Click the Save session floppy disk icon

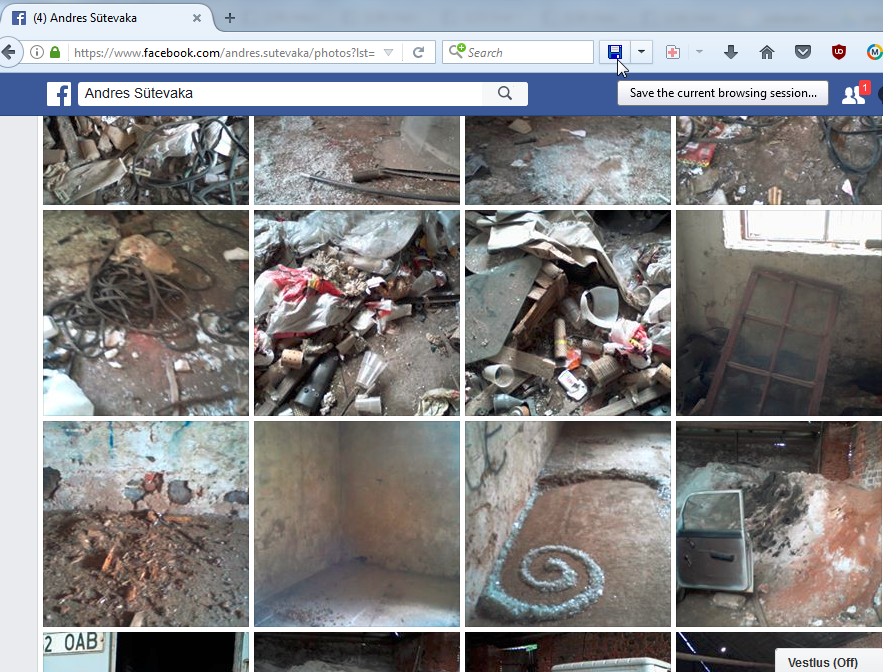pyautogui.click(x=615, y=52)
